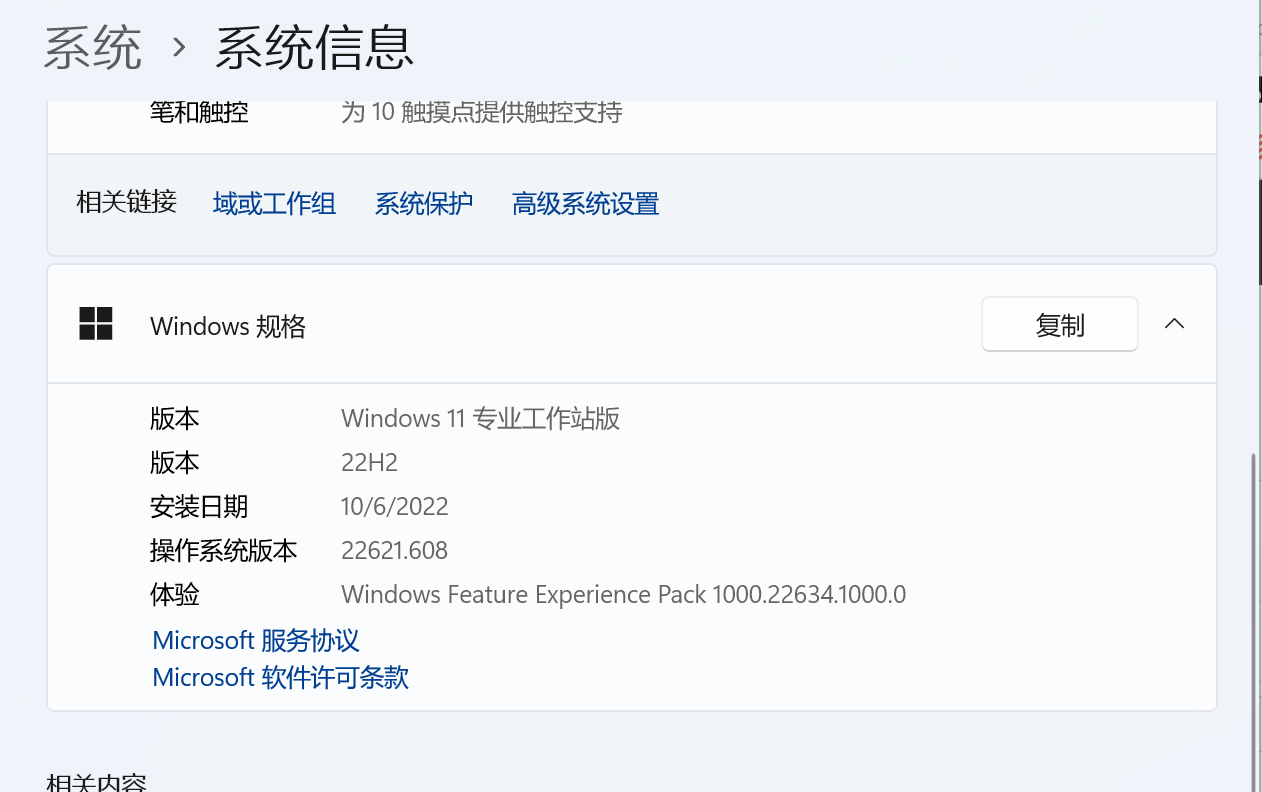The height and width of the screenshot is (792, 1262).
Task: Open Microsoft 软件许可条款 link
Action: [281, 677]
